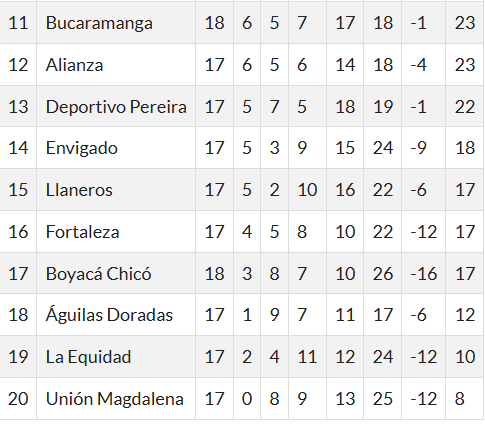Select the Llaneros team name
The image size is (485, 425).
pos(79,190)
